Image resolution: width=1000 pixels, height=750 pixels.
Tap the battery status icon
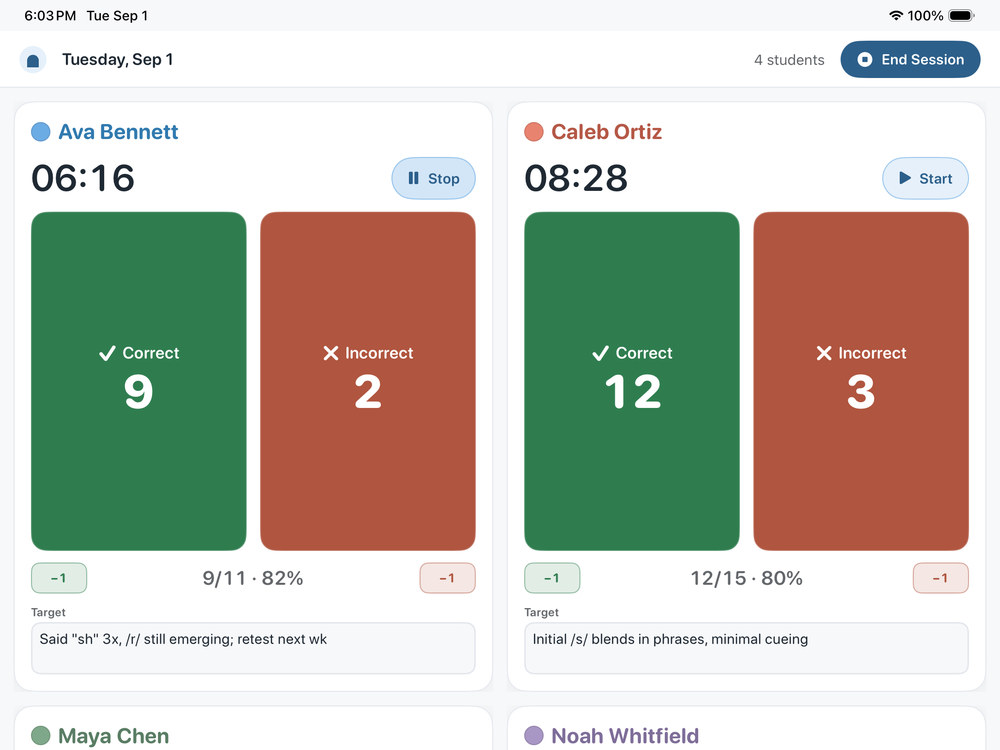[961, 15]
